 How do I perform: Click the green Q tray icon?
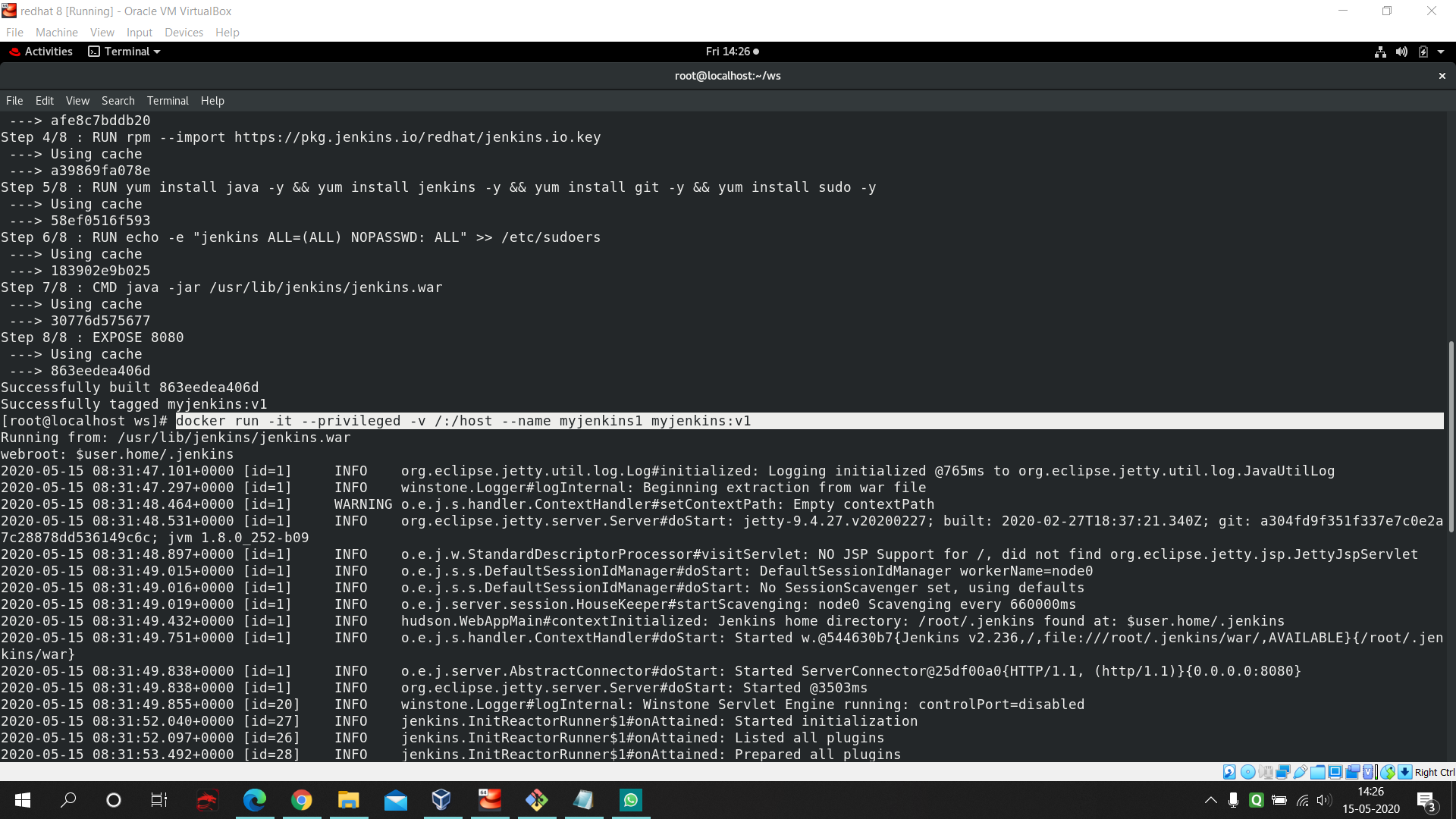point(1257,800)
